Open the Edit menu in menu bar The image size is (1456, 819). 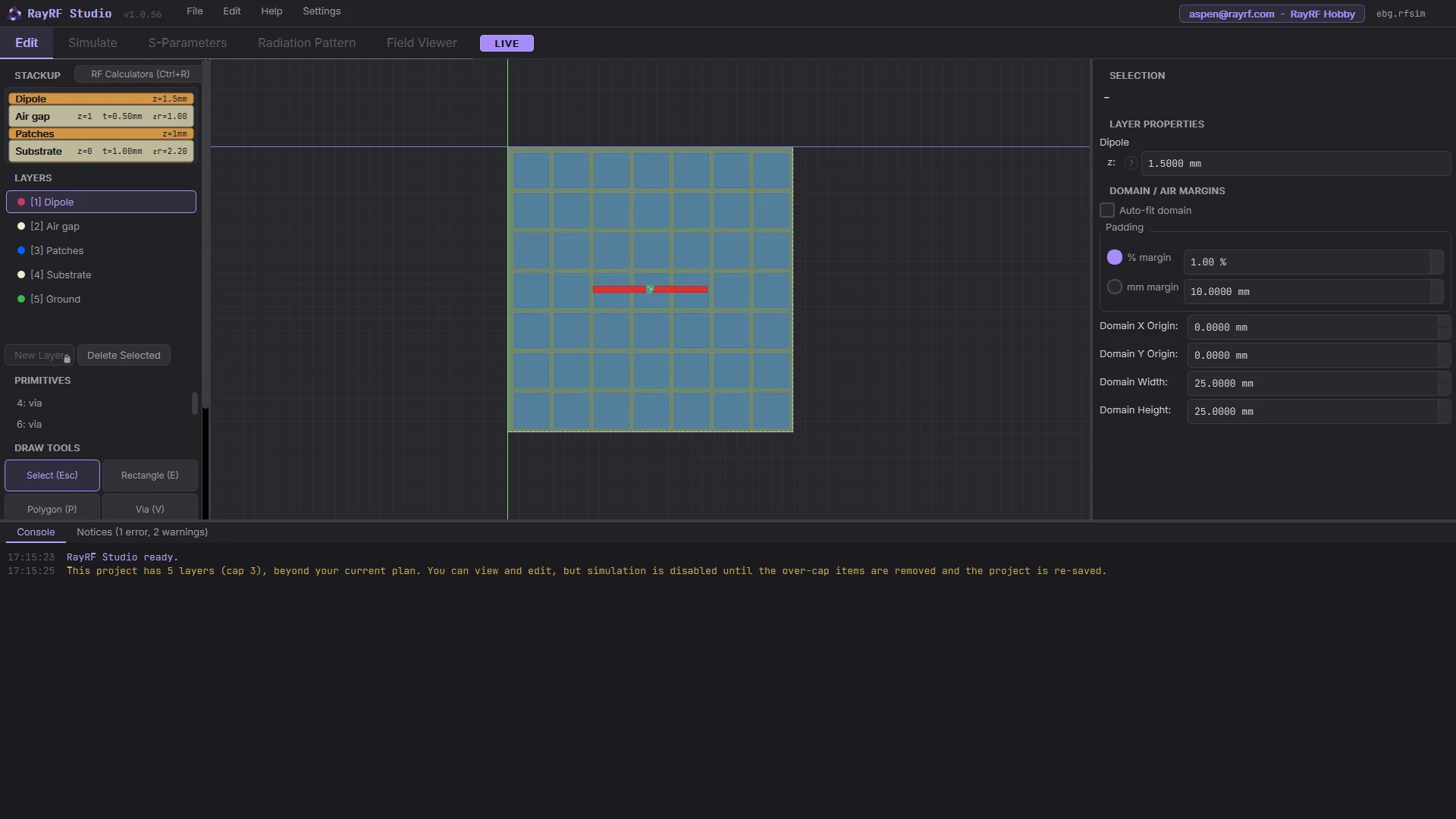click(232, 11)
